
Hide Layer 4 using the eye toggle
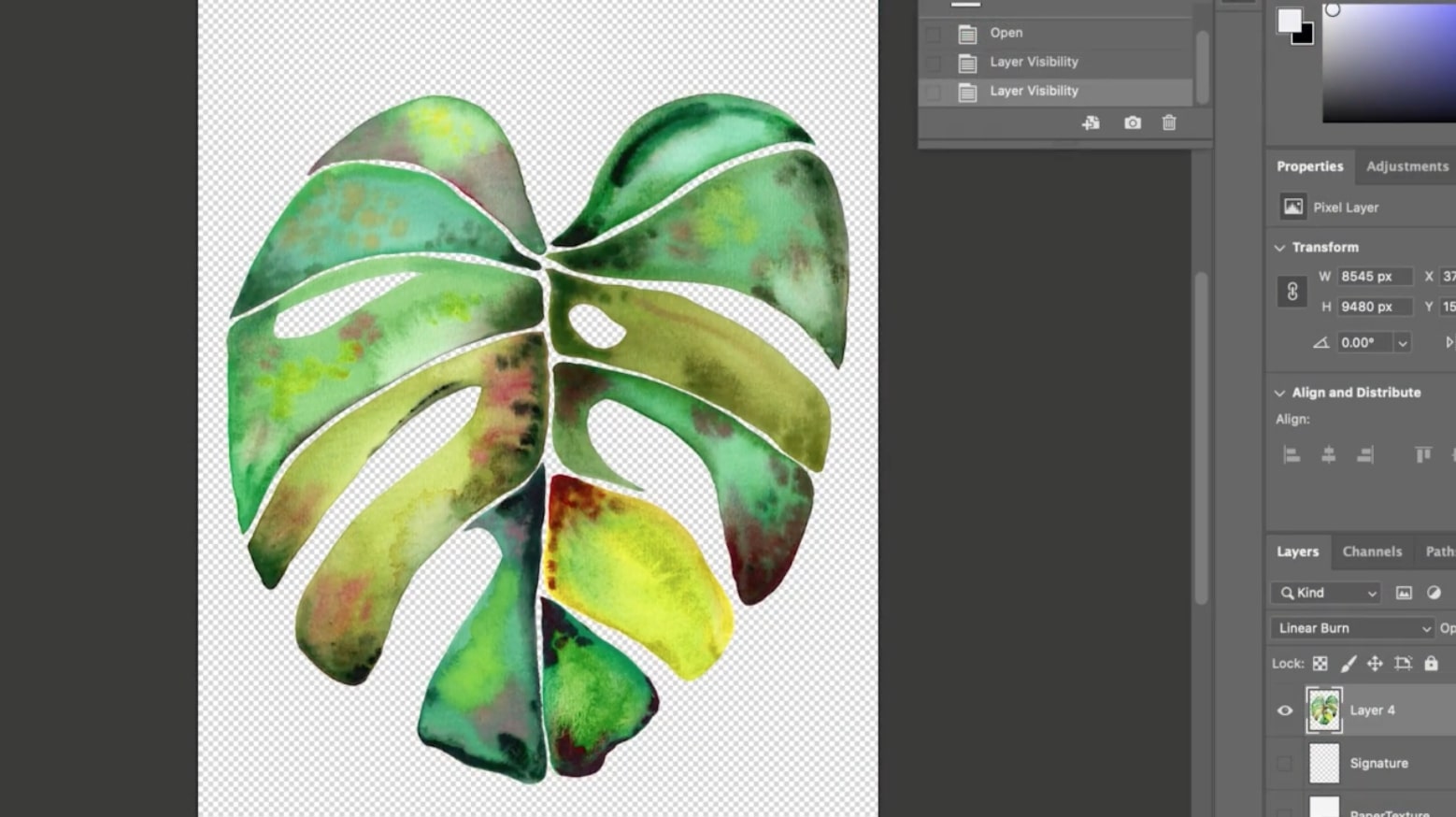coord(1285,710)
